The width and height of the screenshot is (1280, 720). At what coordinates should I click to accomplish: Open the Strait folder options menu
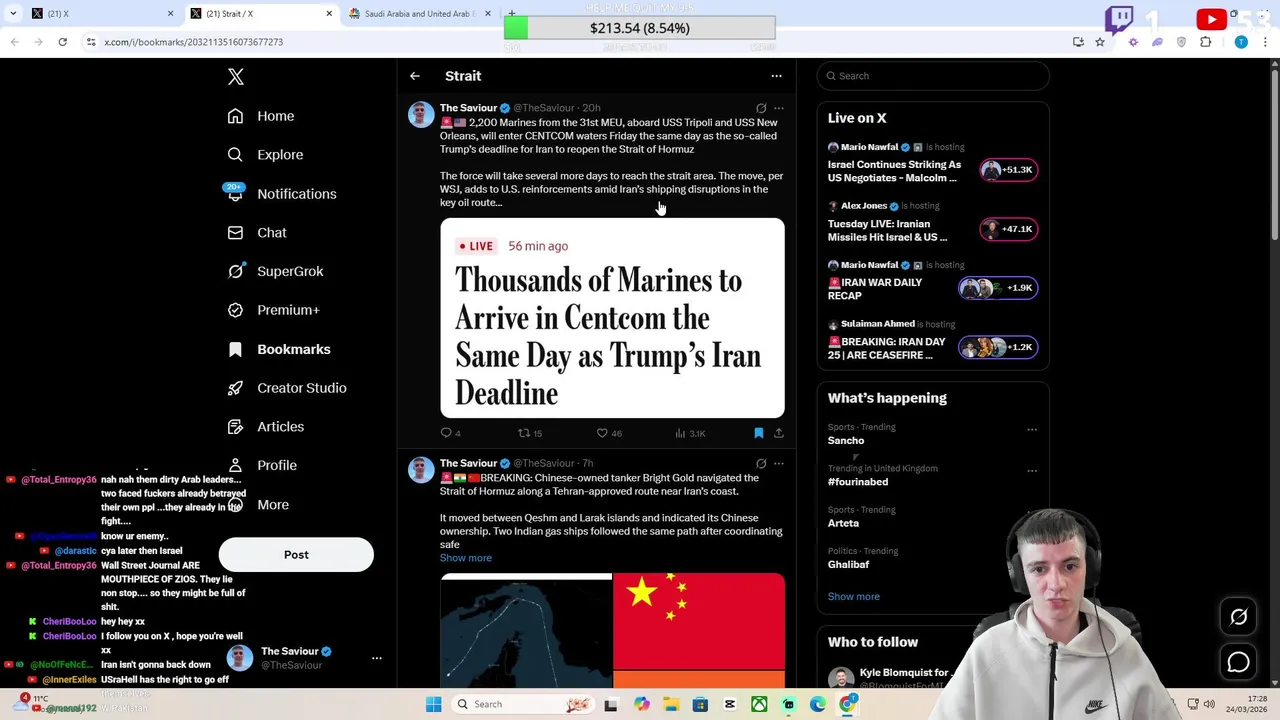[x=776, y=76]
